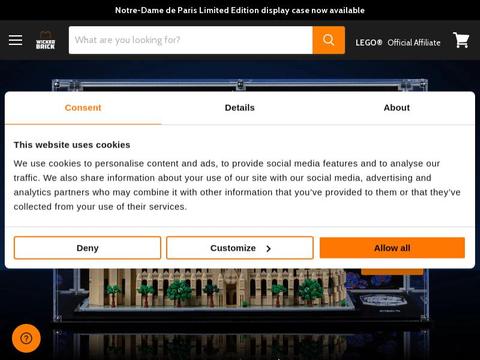480x360 pixels.
Task: Click the partially hidden orange button below dialog
Action: pos(392,272)
